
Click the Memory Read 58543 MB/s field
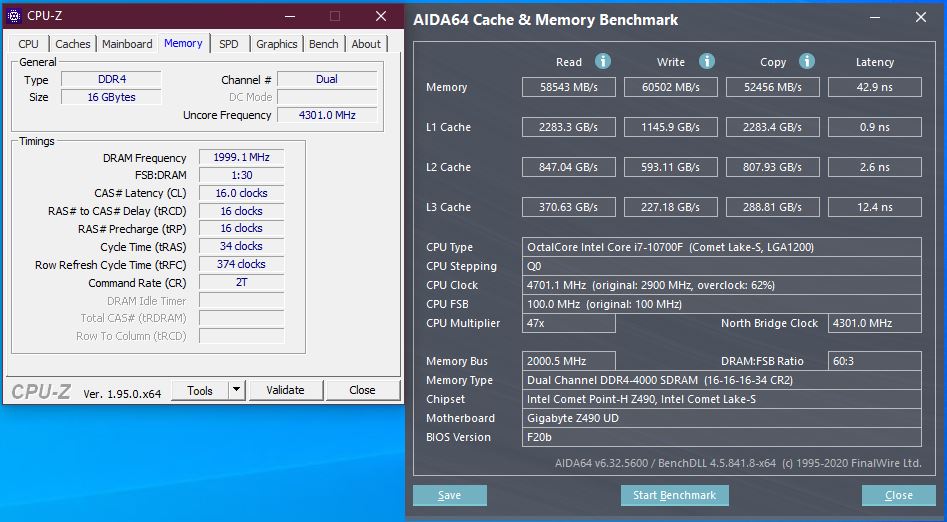click(x=569, y=87)
